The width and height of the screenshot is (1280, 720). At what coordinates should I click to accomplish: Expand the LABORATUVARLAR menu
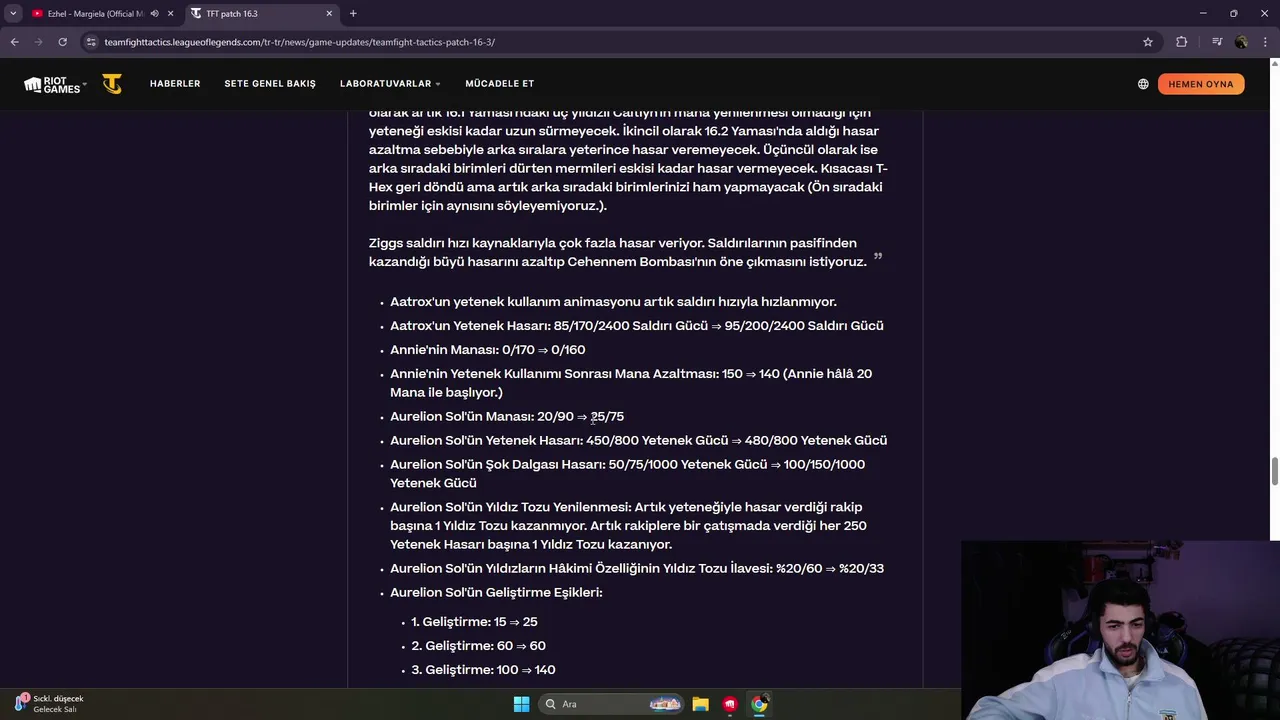[390, 84]
